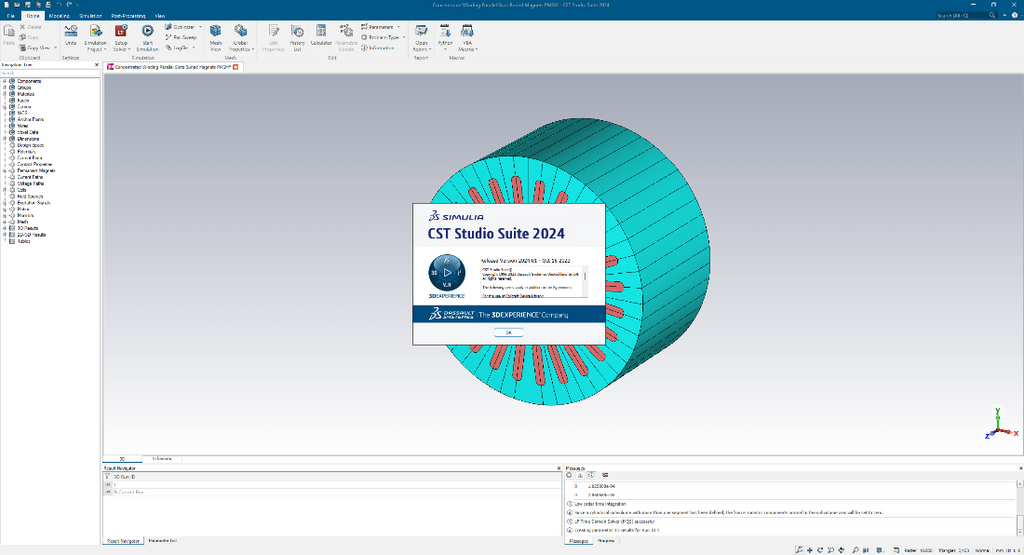Click the zoom magnifier icon in status bar

pos(856,550)
